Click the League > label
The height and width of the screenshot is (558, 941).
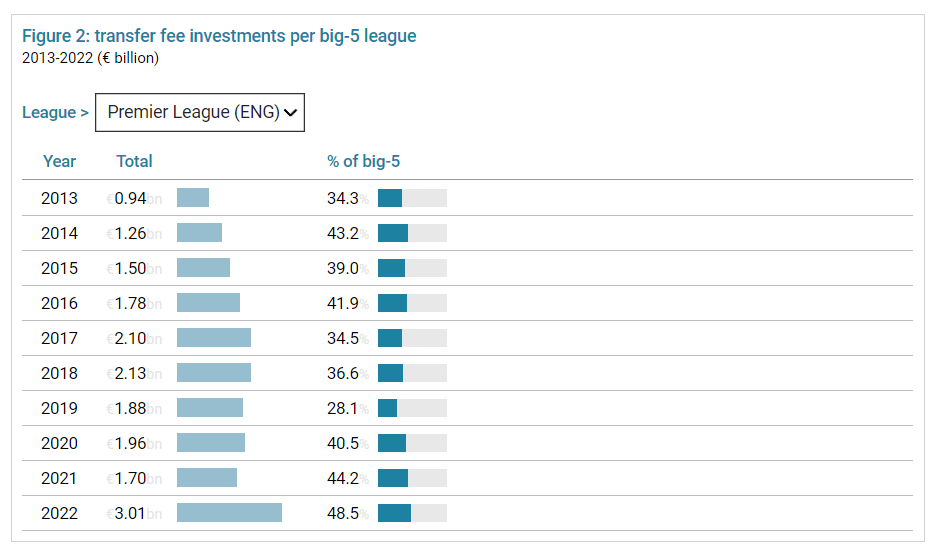point(55,112)
